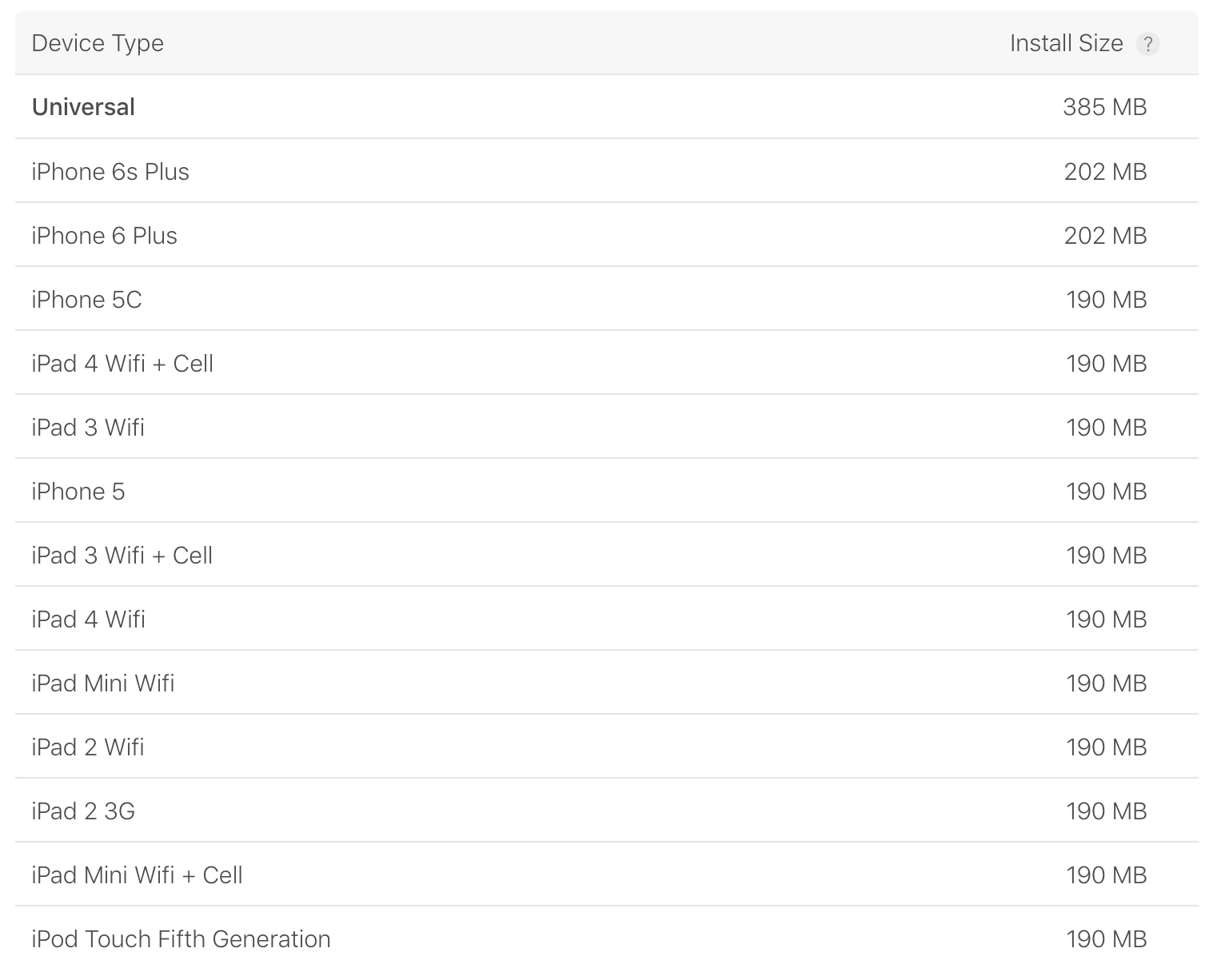Image resolution: width=1209 pixels, height=980 pixels.
Task: Click the Install Size help question mark icon
Action: (1147, 44)
